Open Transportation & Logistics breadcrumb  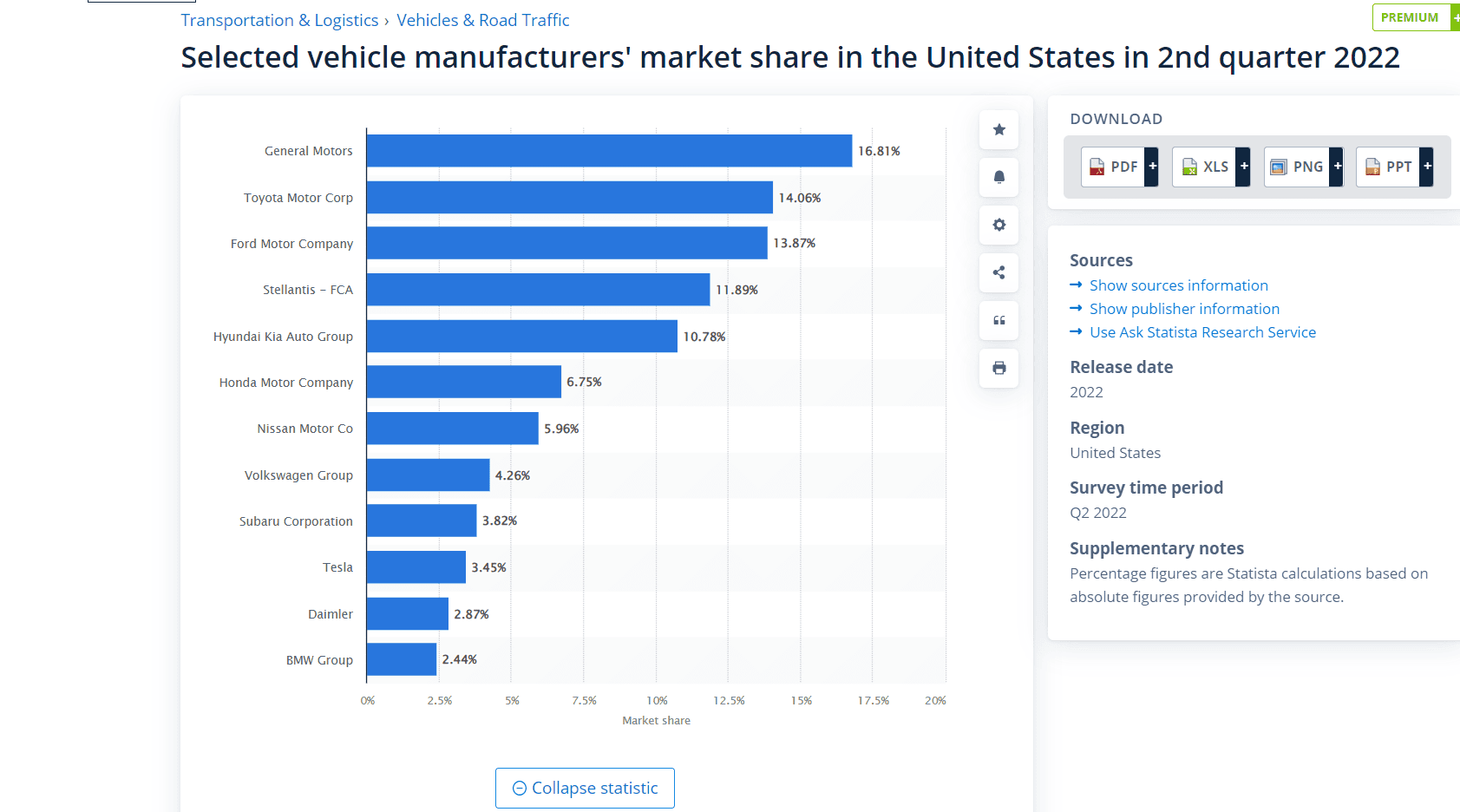pos(279,20)
